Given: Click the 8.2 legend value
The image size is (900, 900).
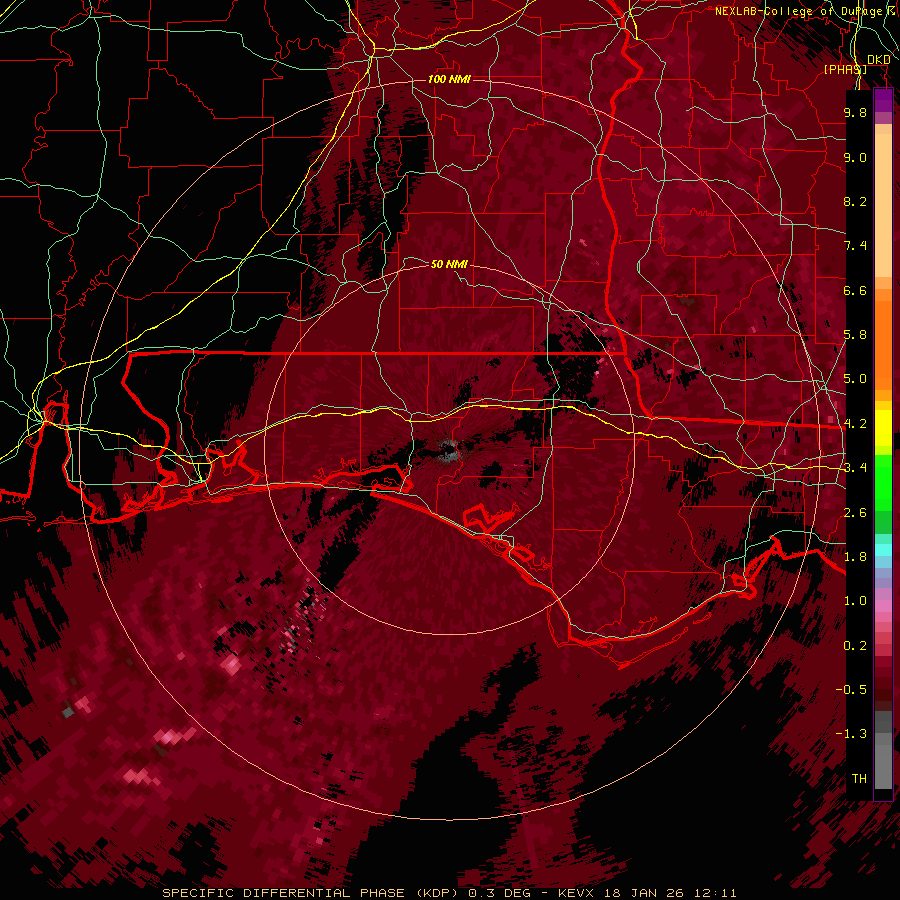Looking at the screenshot, I should pos(855,201).
